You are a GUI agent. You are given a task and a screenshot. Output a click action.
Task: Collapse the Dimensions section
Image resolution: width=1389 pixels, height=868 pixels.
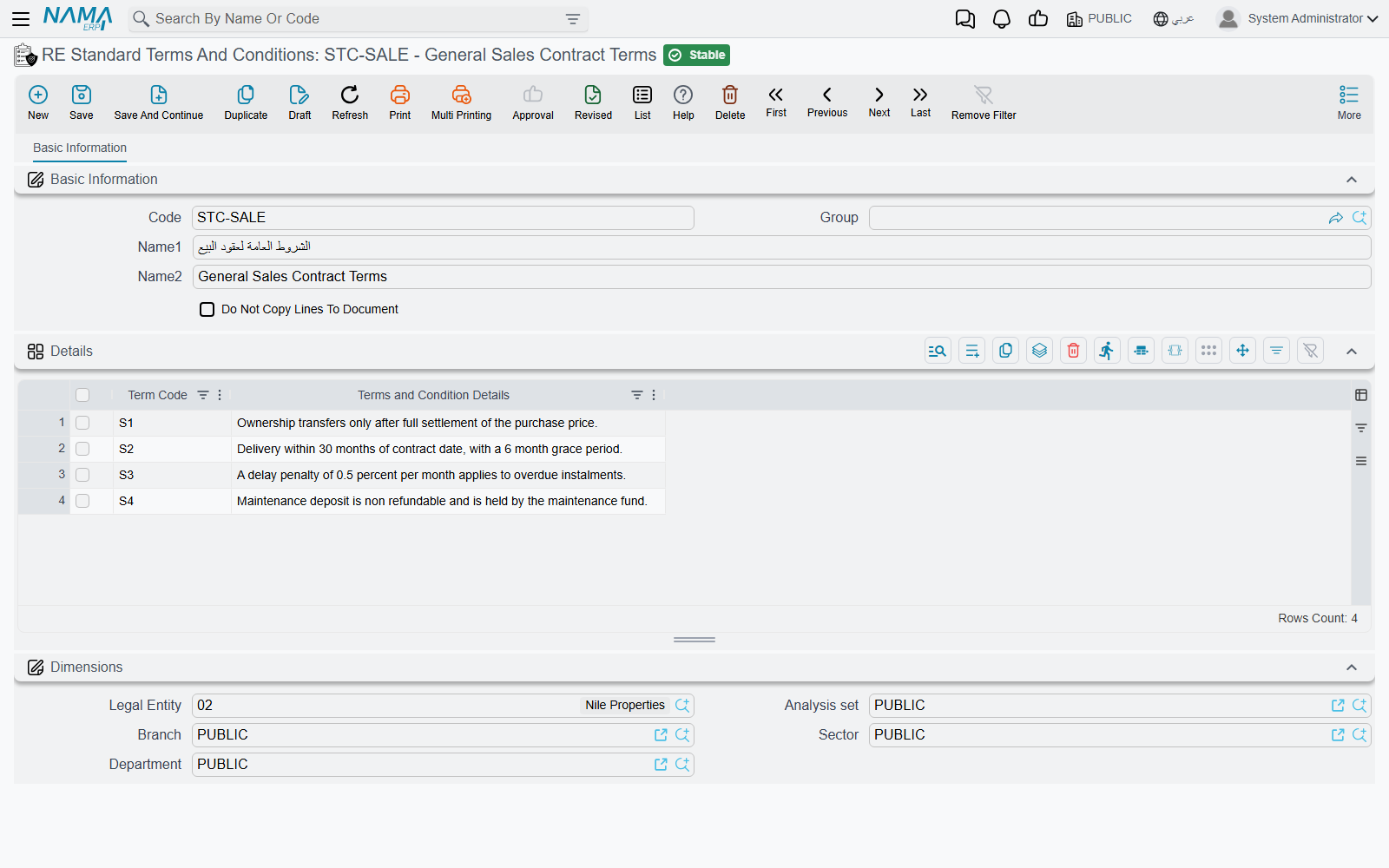[x=1352, y=667]
